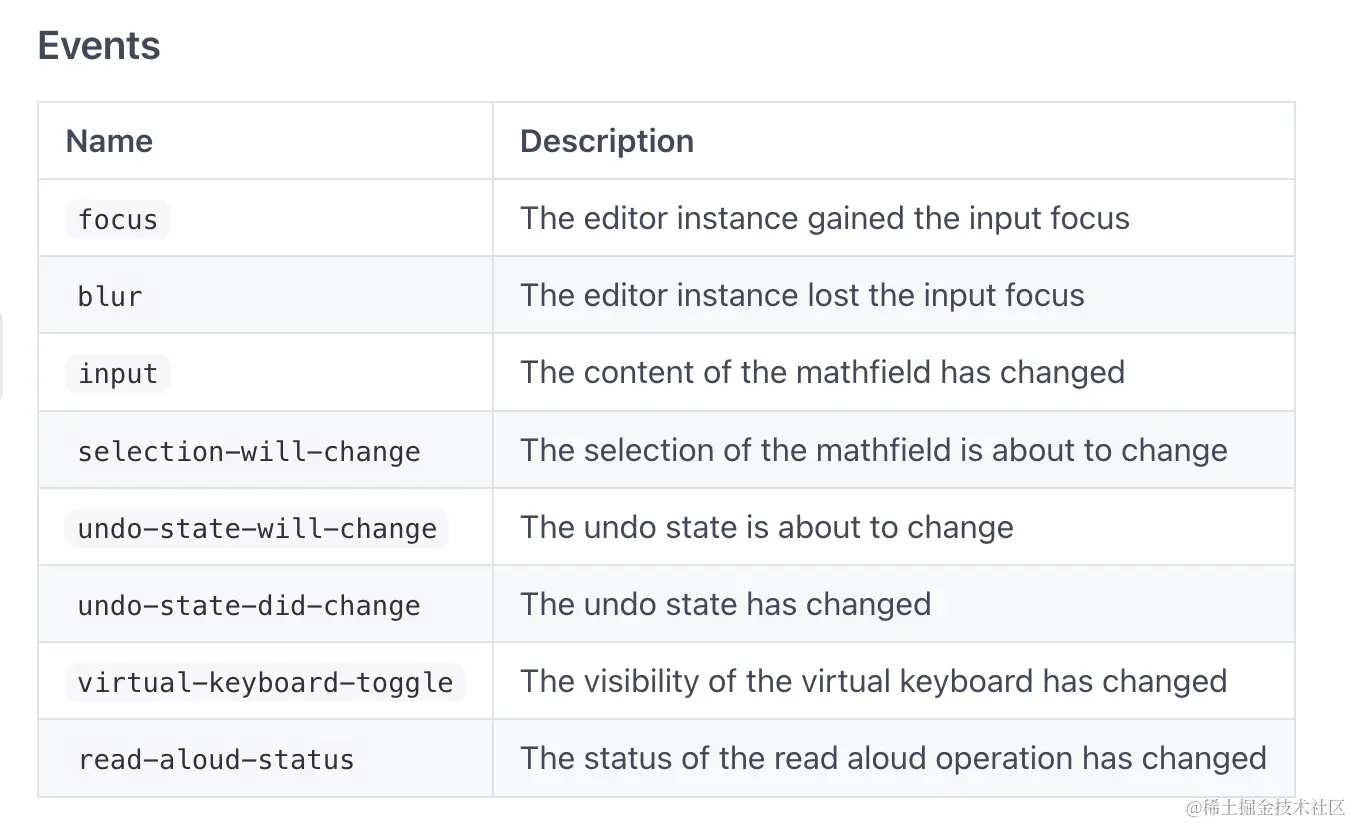Click "content of the mathfield has changed" text
The image size is (1352, 824).
click(x=822, y=372)
